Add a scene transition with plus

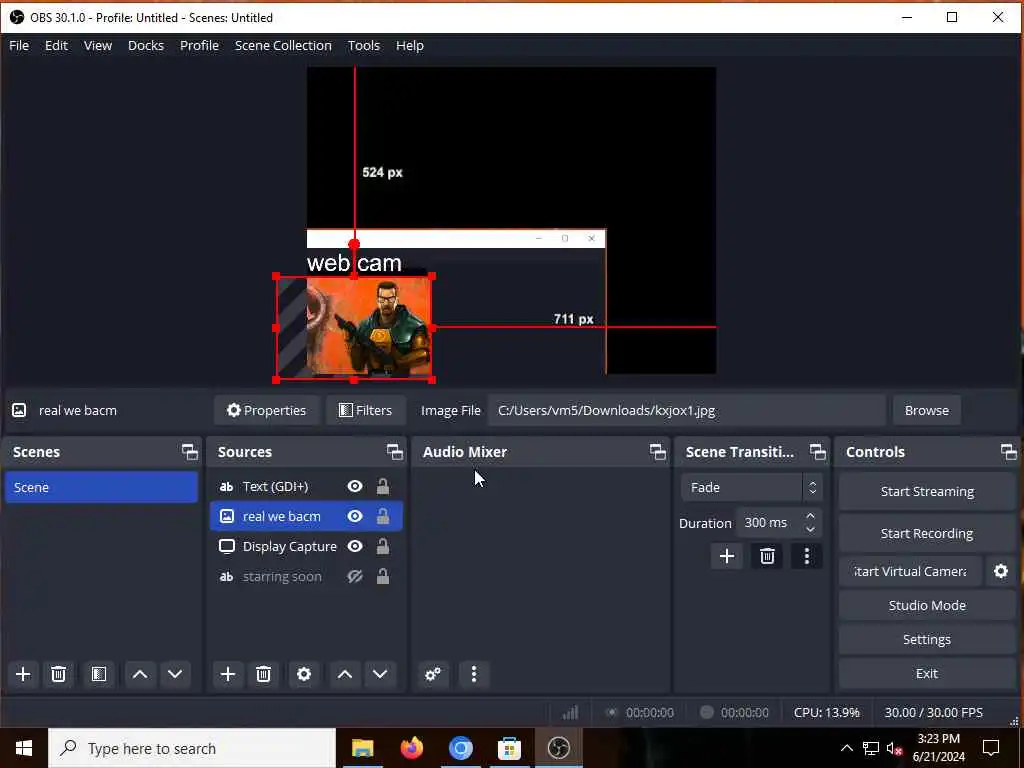[x=727, y=556]
